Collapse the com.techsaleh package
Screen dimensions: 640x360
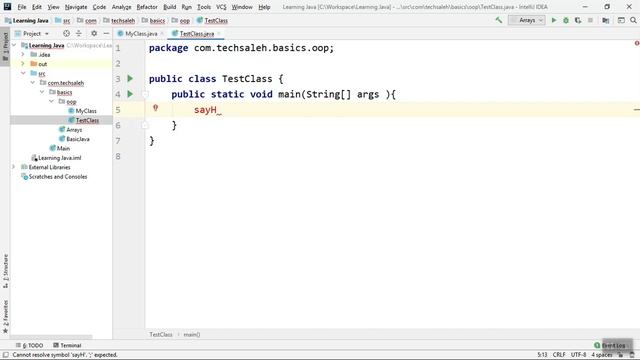click(x=33, y=83)
